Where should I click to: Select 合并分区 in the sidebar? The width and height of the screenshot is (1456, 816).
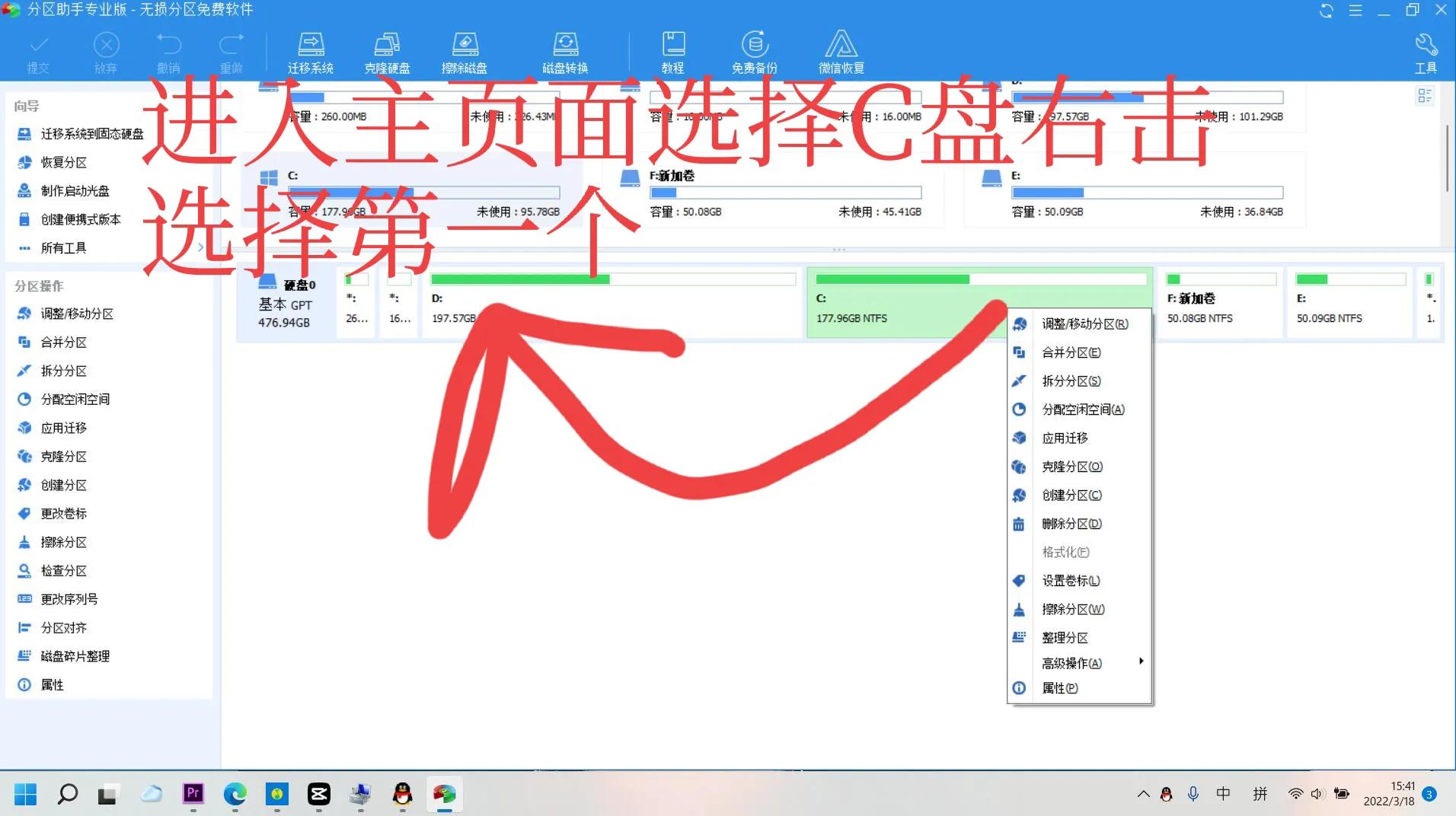pyautogui.click(x=65, y=342)
